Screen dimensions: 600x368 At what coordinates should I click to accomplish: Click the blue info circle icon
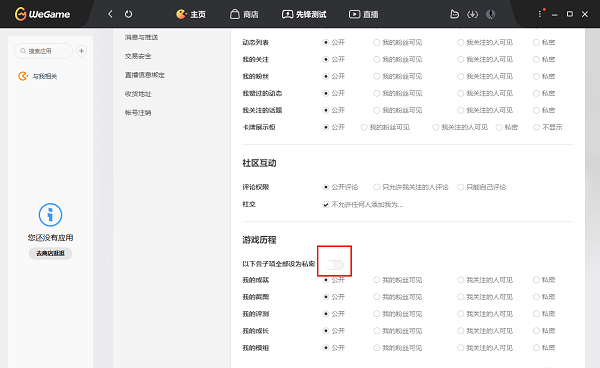tap(50, 215)
